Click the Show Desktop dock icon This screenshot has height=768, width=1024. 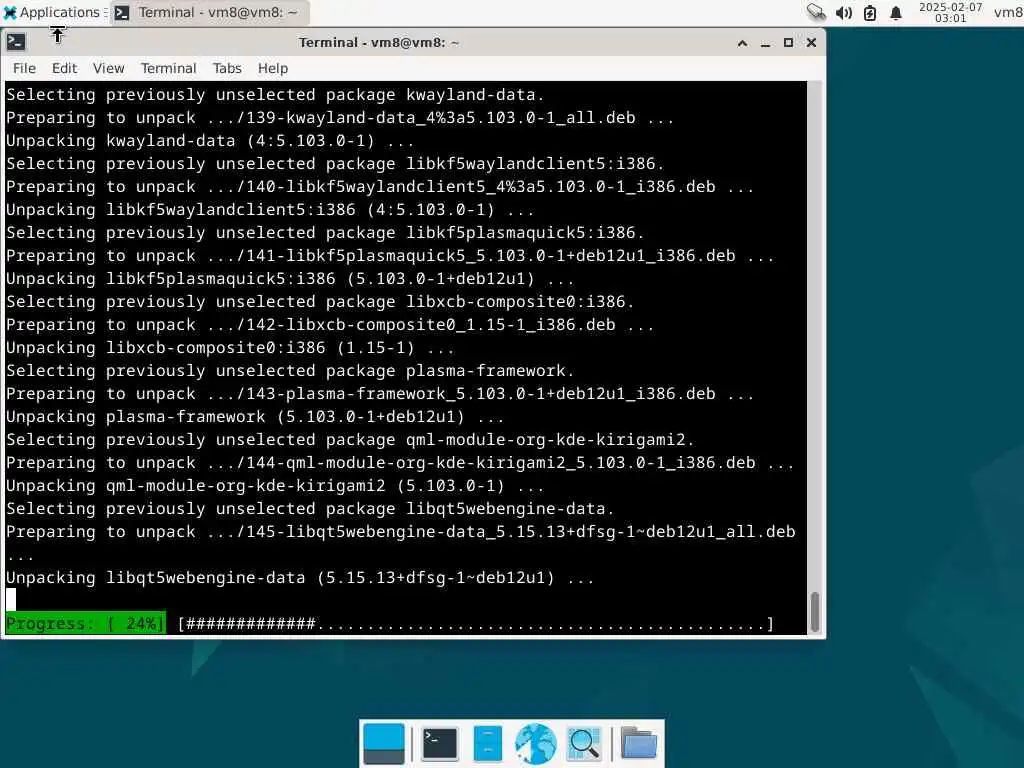[x=383, y=744]
